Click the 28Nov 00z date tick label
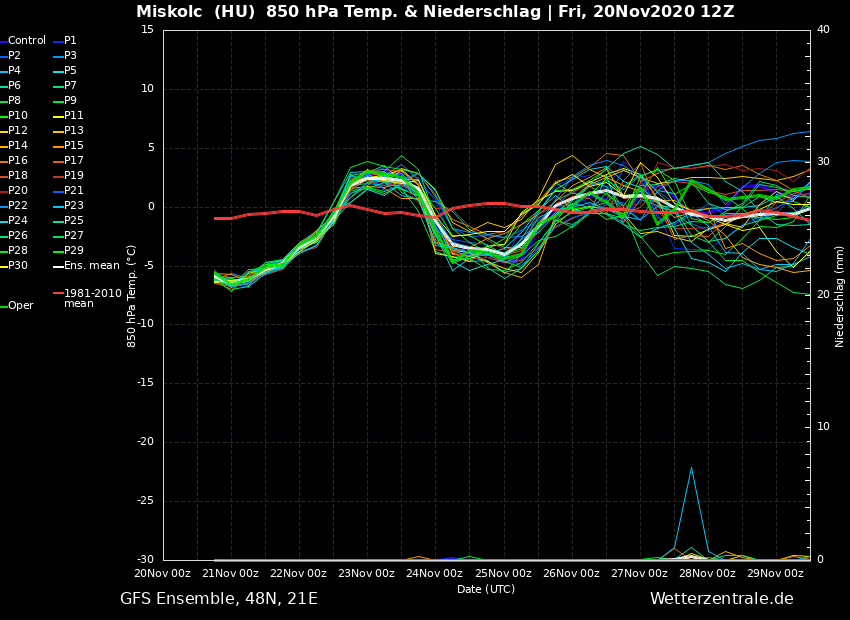Viewport: 850px width, 620px height. point(707,573)
